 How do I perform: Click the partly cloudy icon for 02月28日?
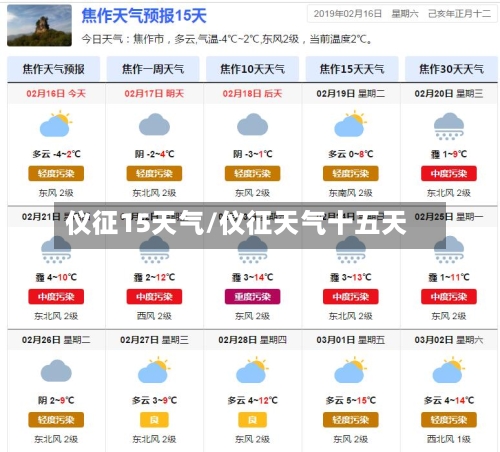252,370
